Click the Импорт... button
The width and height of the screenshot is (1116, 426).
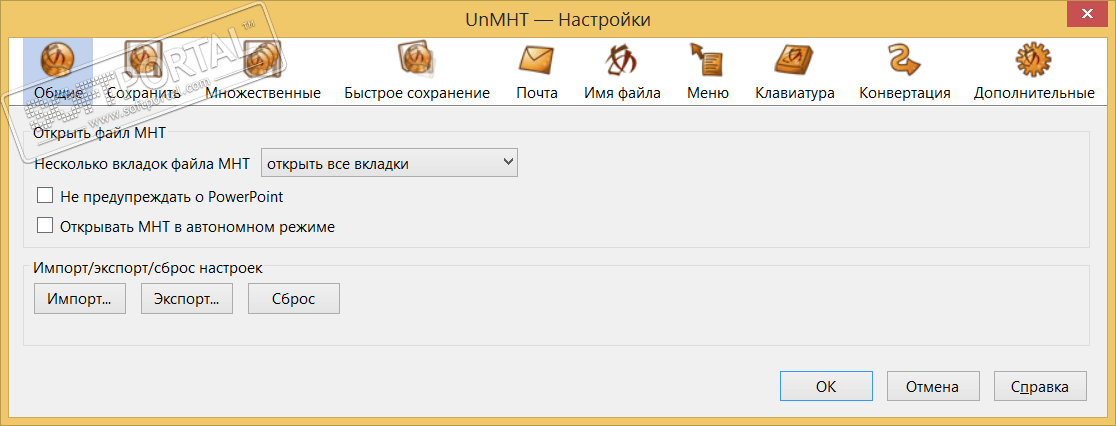[80, 299]
